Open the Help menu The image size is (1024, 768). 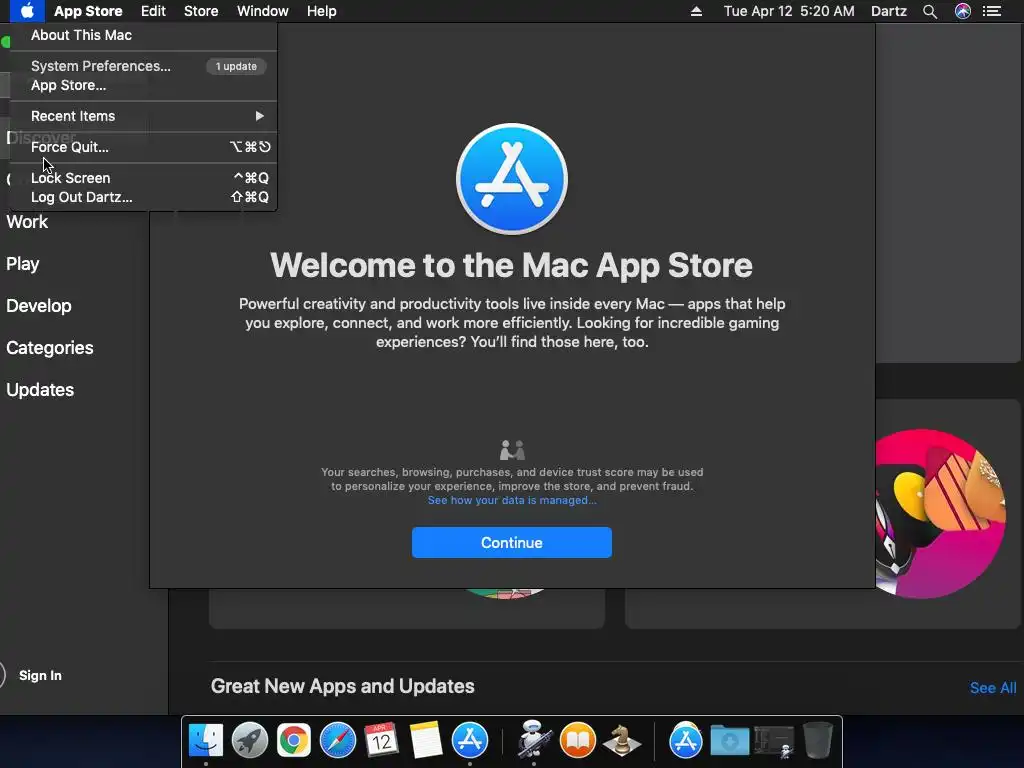[322, 11]
